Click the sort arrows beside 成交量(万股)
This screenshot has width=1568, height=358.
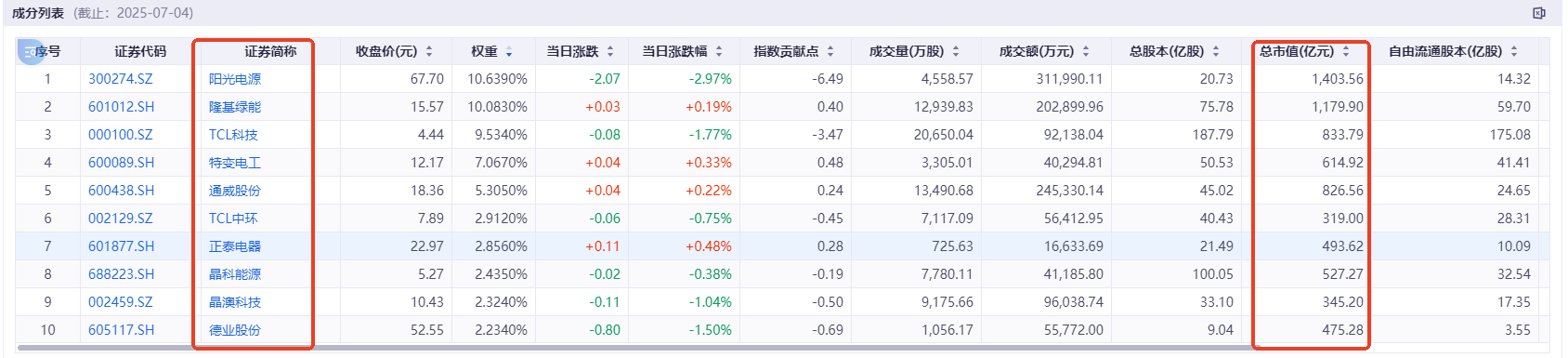point(956,51)
